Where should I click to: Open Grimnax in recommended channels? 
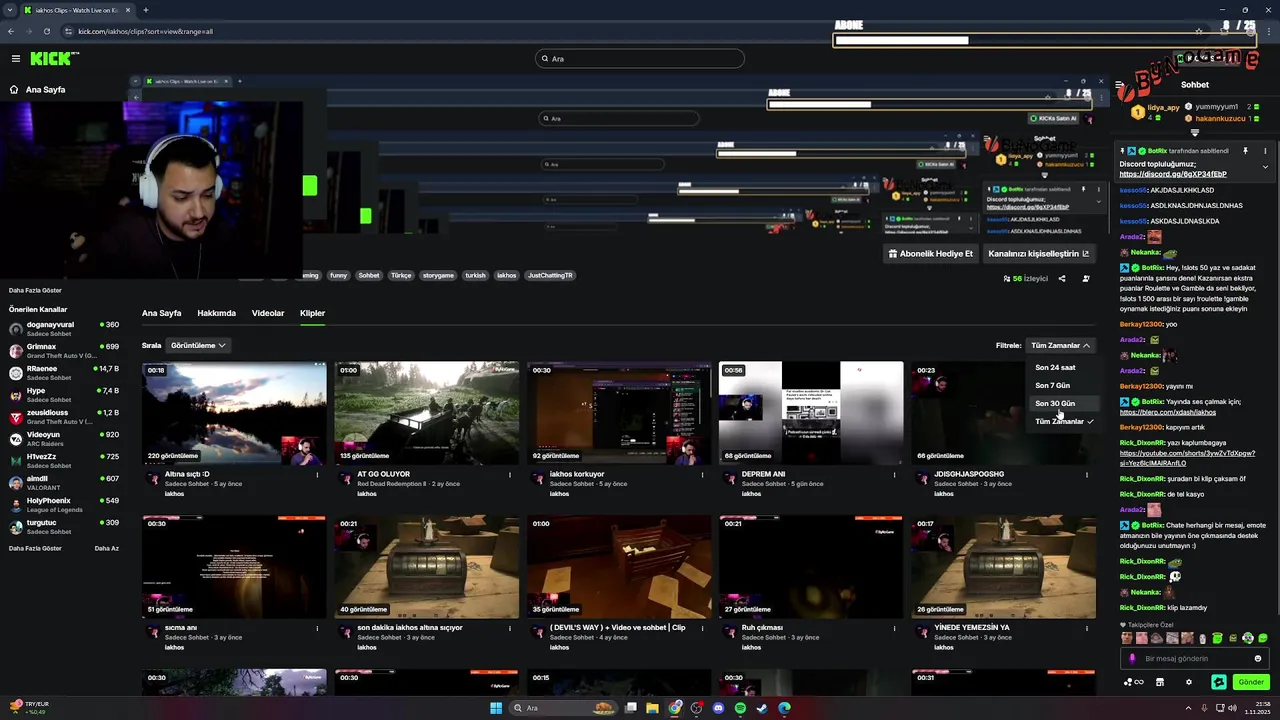64,350
